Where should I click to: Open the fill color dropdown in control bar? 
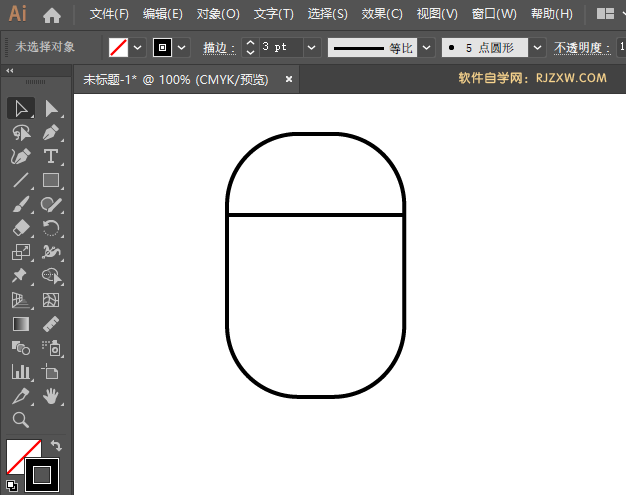click(138, 47)
